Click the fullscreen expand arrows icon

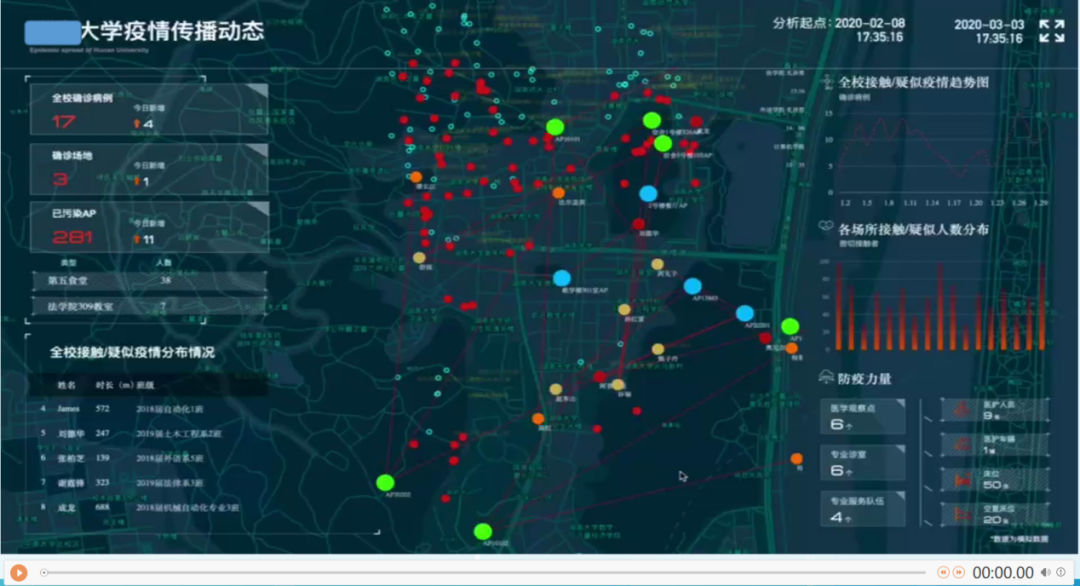tap(1051, 31)
